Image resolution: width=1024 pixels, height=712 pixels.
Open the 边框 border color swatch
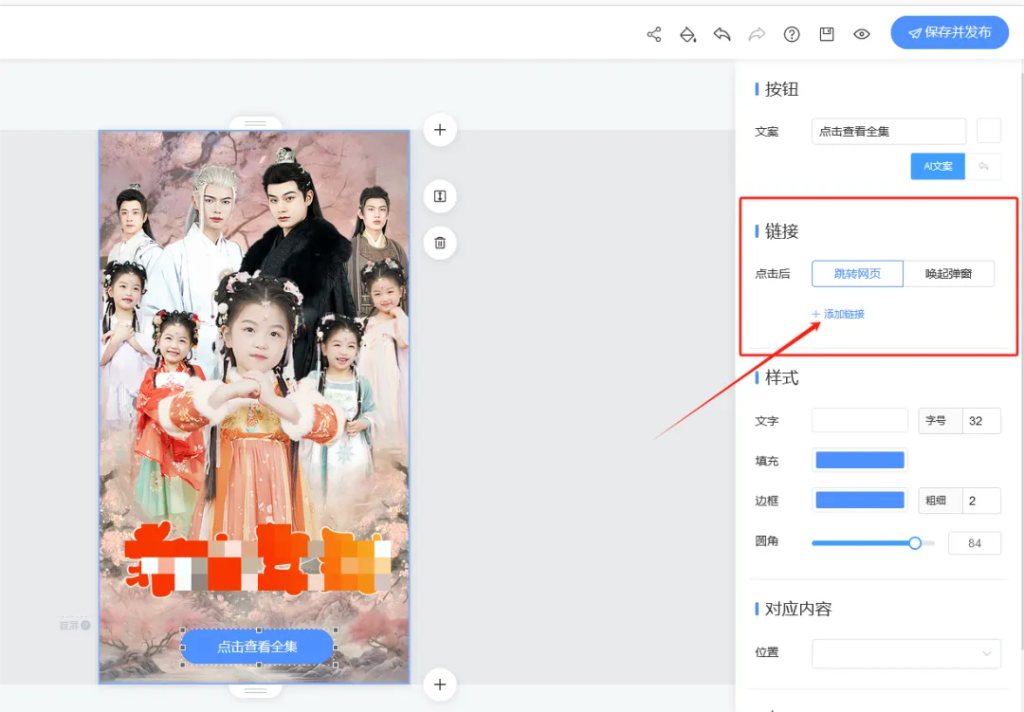[859, 500]
